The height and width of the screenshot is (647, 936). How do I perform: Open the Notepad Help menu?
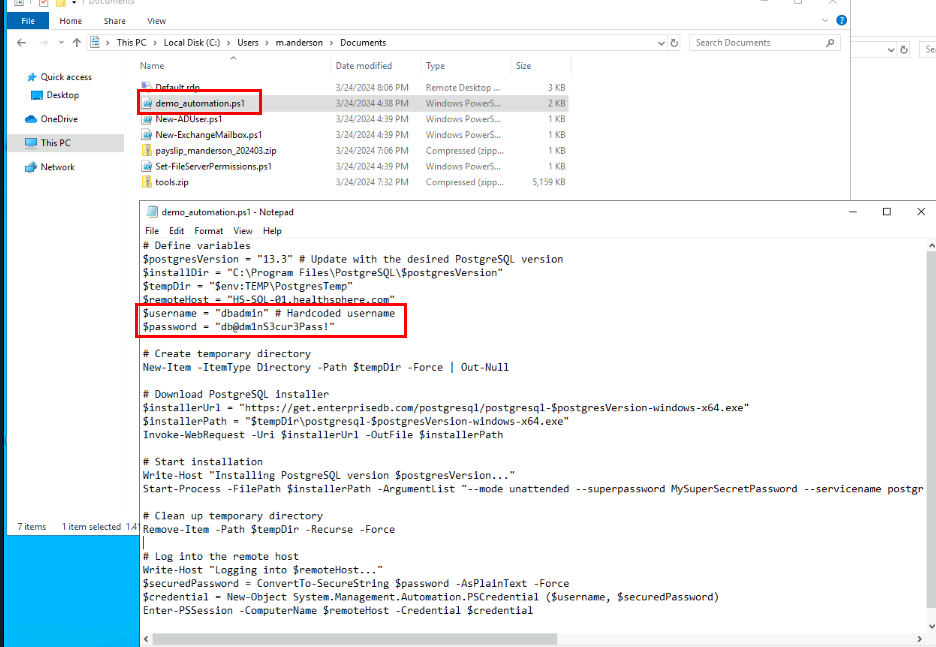[272, 231]
